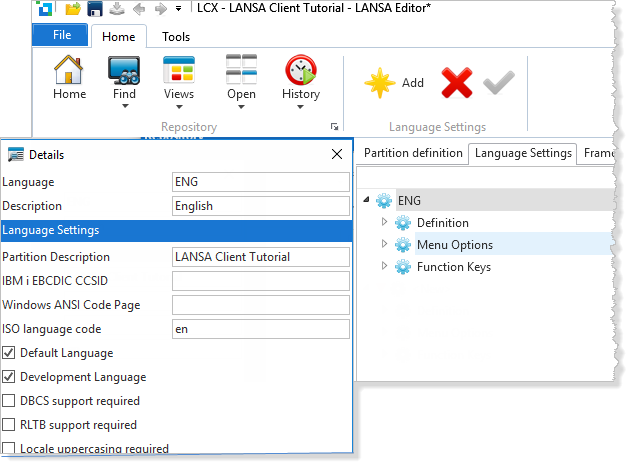Toggle the Default Language checkbox
This screenshot has height=475, width=631.
coord(9,353)
